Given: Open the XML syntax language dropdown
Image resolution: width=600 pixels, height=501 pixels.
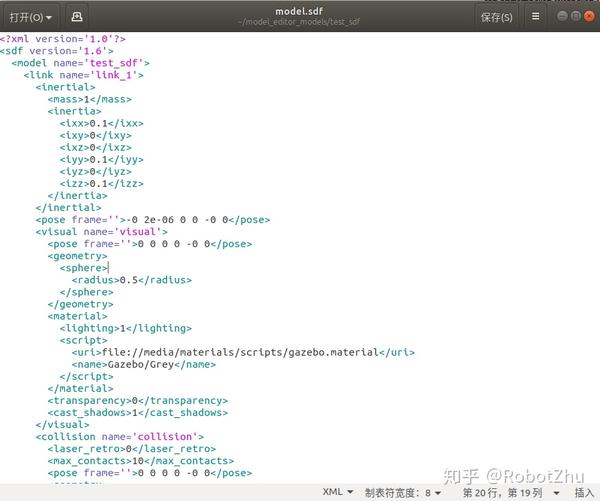Looking at the screenshot, I should tap(338, 492).
